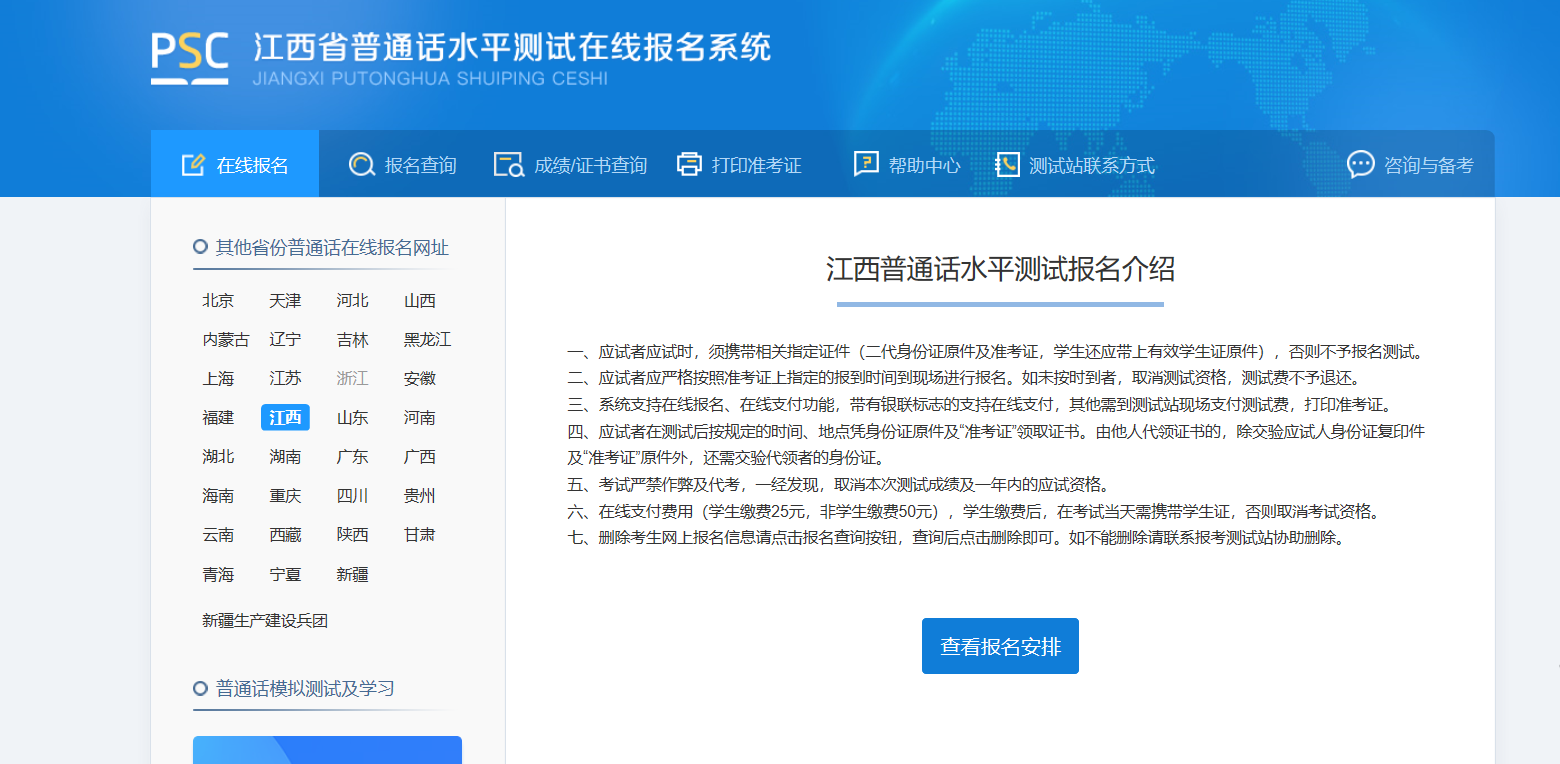Click the 成绩/证书查询 search document icon
The width and height of the screenshot is (1560, 764).
pos(509,165)
